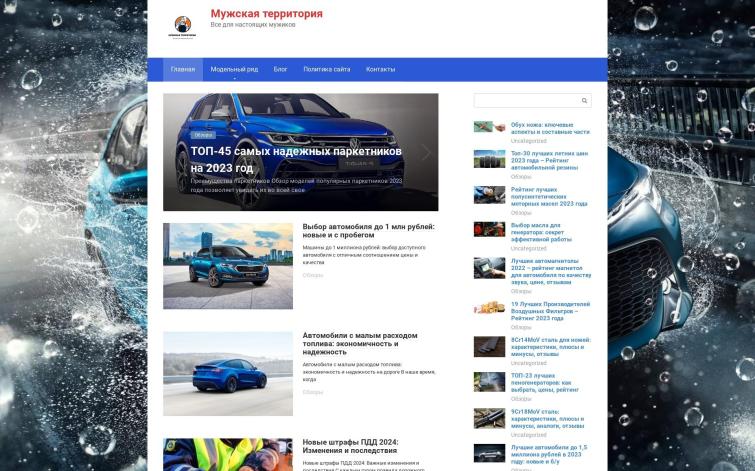The height and width of the screenshot is (471, 755).
Task: Open Автомобили с малым расходом топлива article
Action: pyautogui.click(x=360, y=343)
